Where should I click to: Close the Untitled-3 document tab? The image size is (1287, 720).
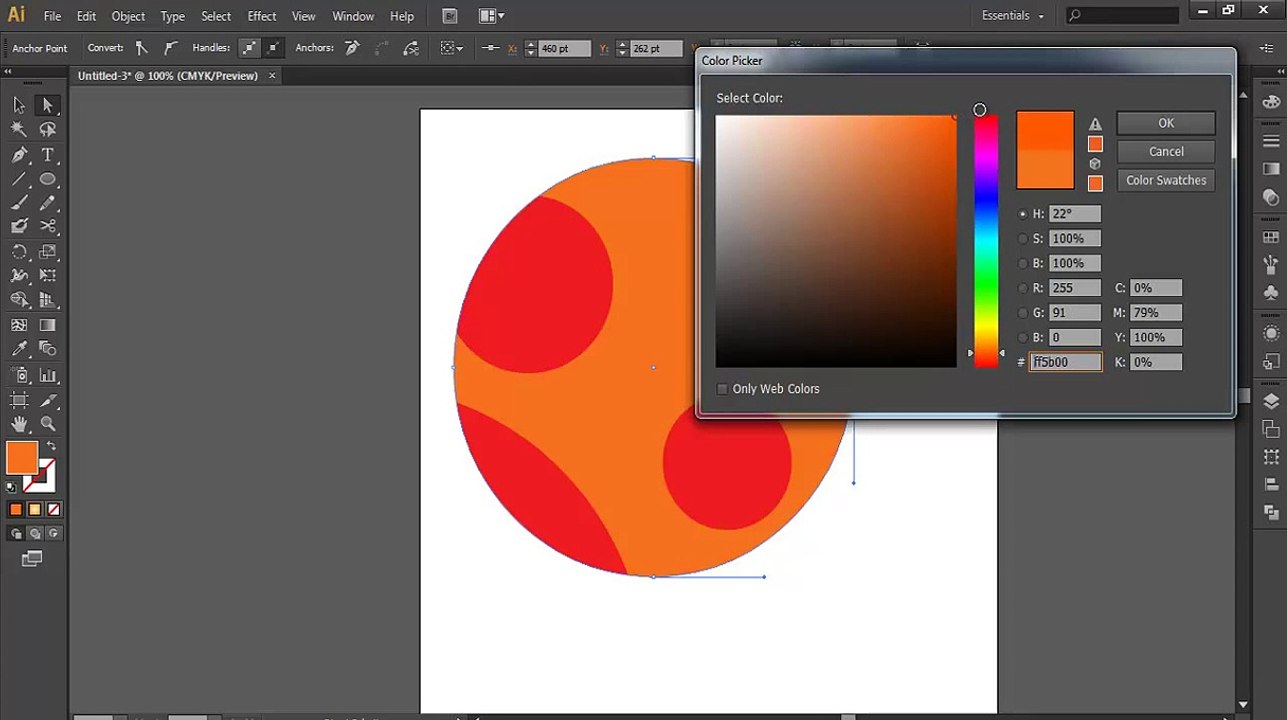271,76
